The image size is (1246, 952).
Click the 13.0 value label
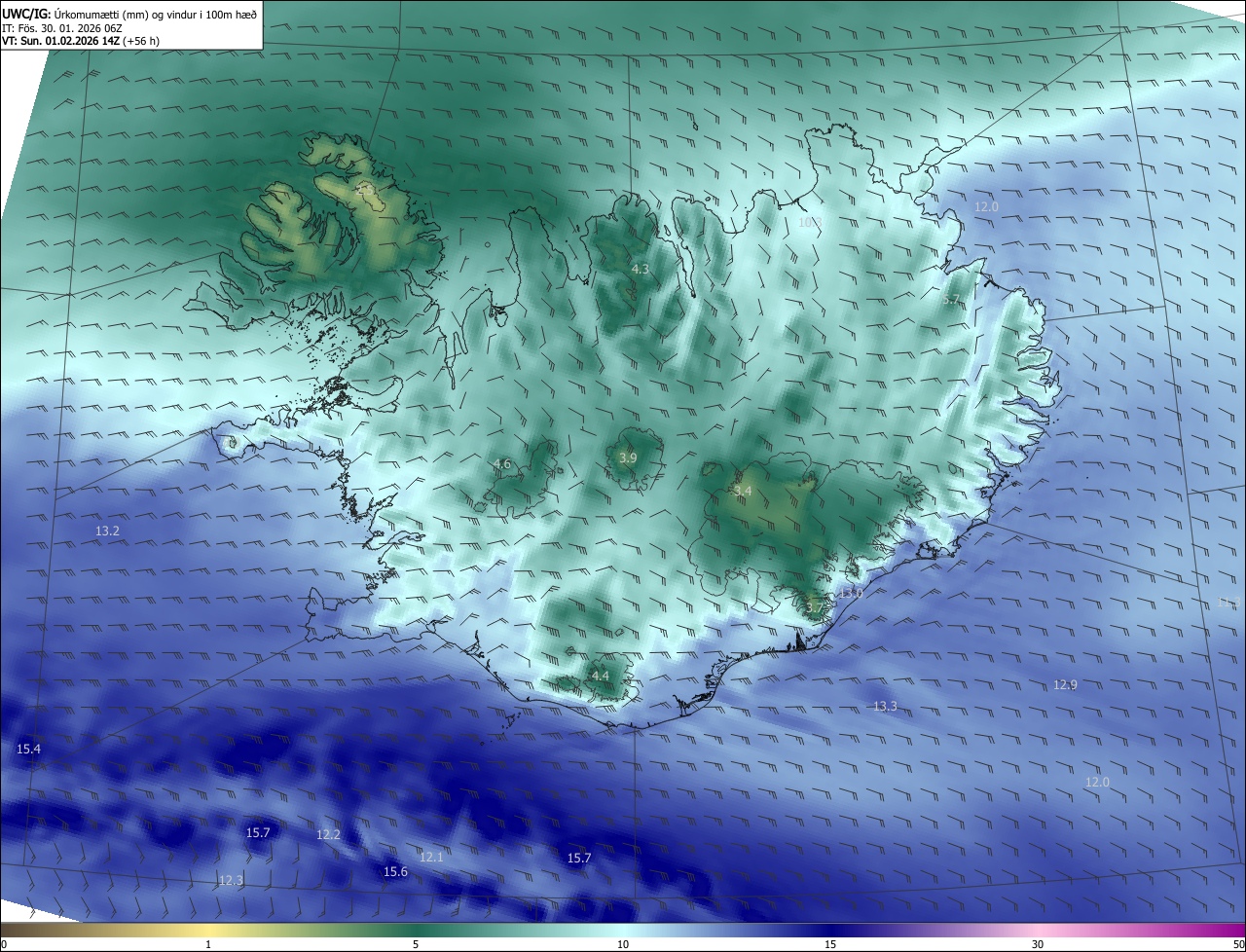851,593
